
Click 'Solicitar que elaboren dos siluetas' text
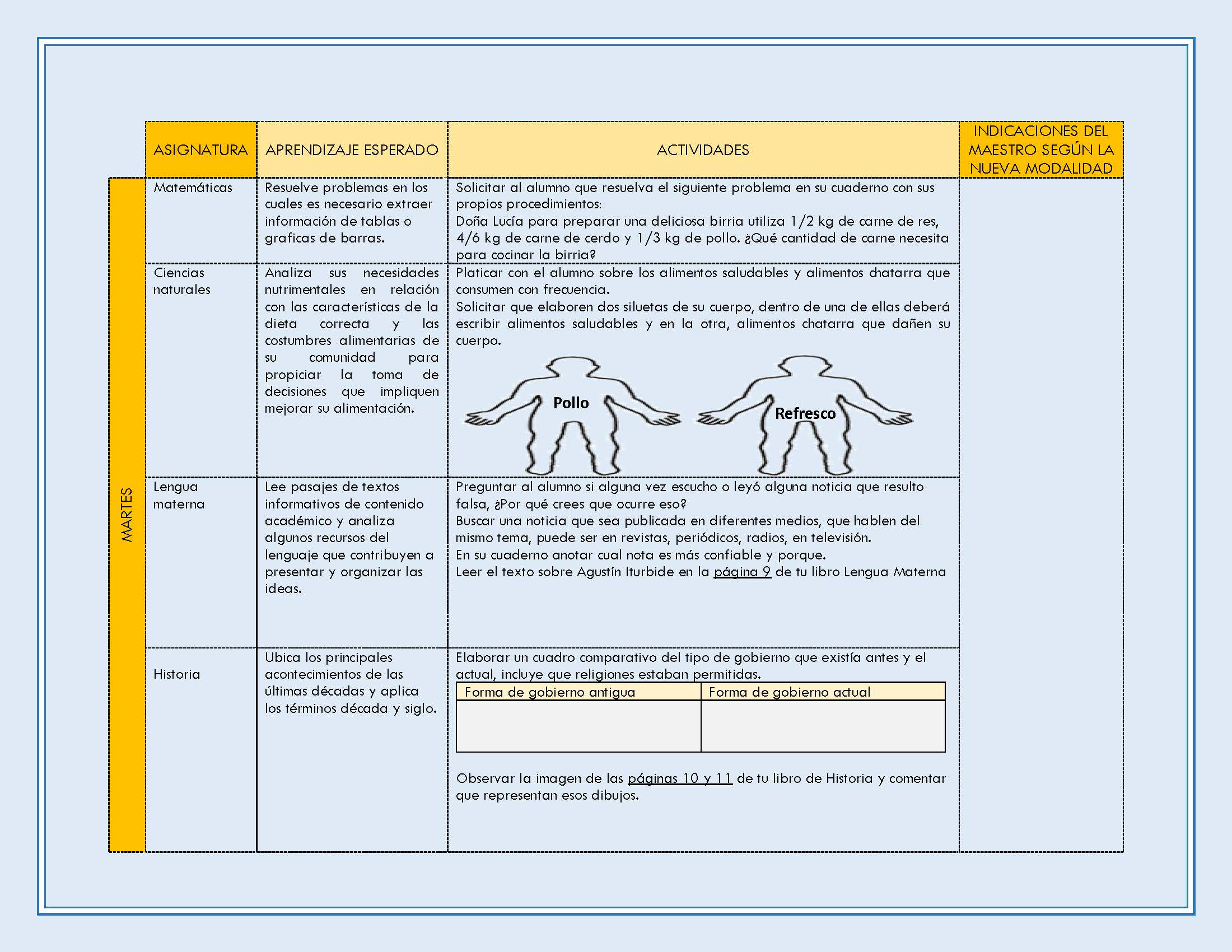[x=703, y=324]
